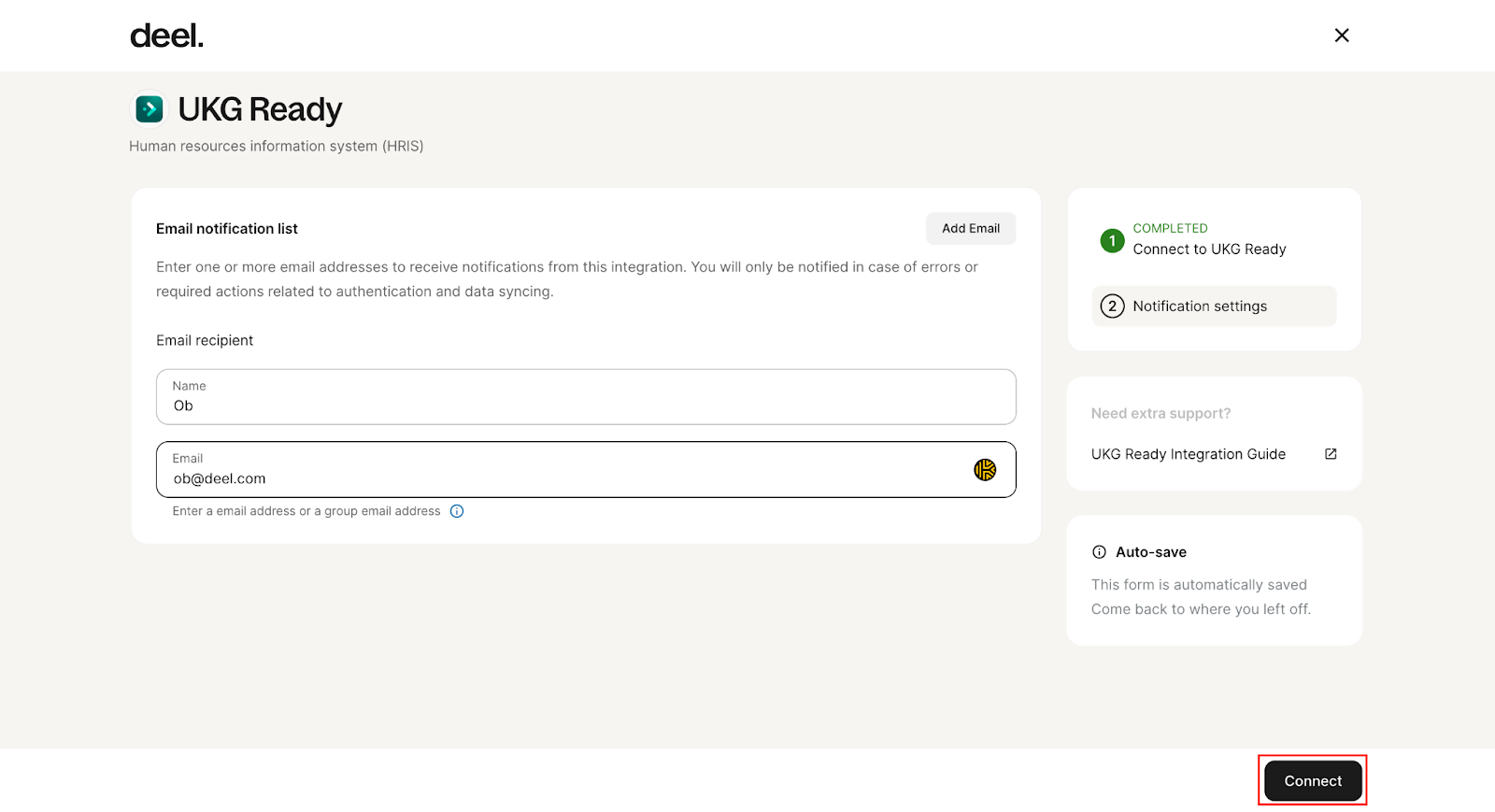Click the Add Email button
The height and width of the screenshot is (812, 1495).
(x=971, y=228)
